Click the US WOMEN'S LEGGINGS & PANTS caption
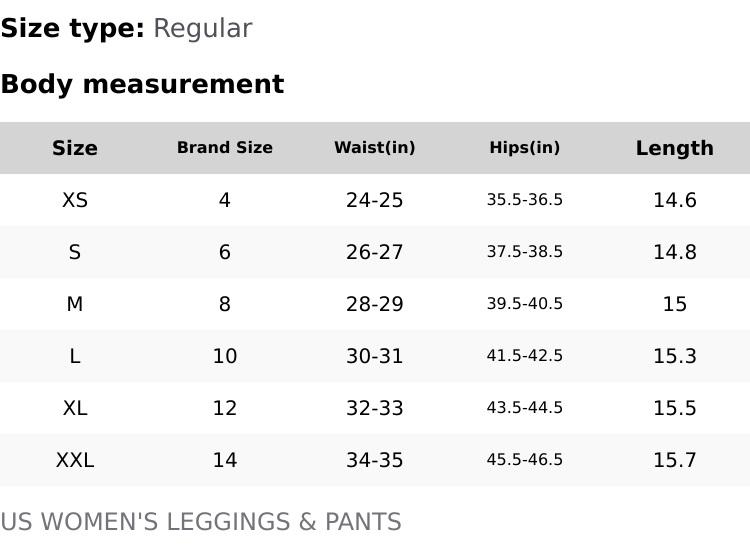The height and width of the screenshot is (558, 750). [200, 522]
